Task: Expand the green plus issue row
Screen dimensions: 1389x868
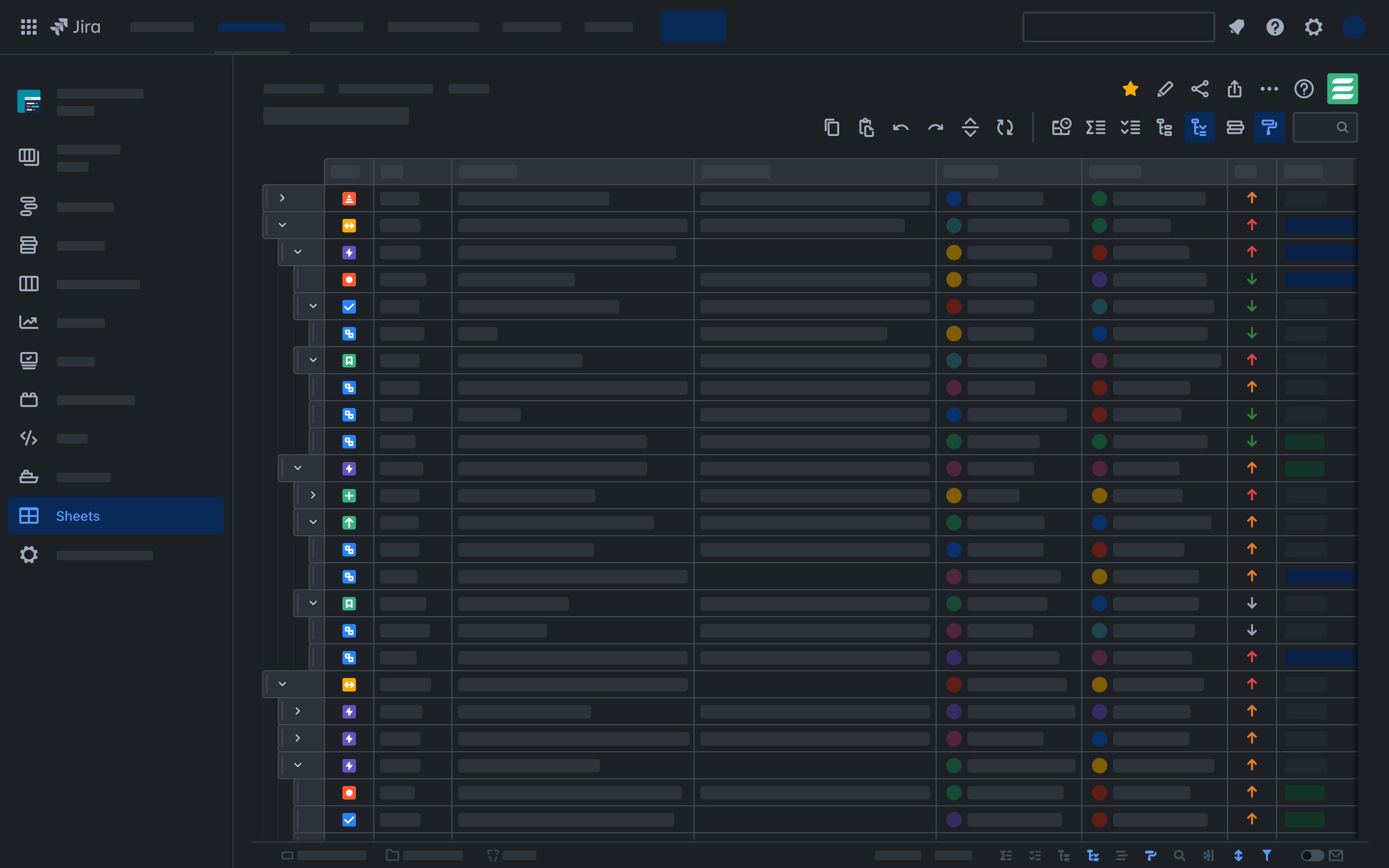Action: tap(313, 495)
